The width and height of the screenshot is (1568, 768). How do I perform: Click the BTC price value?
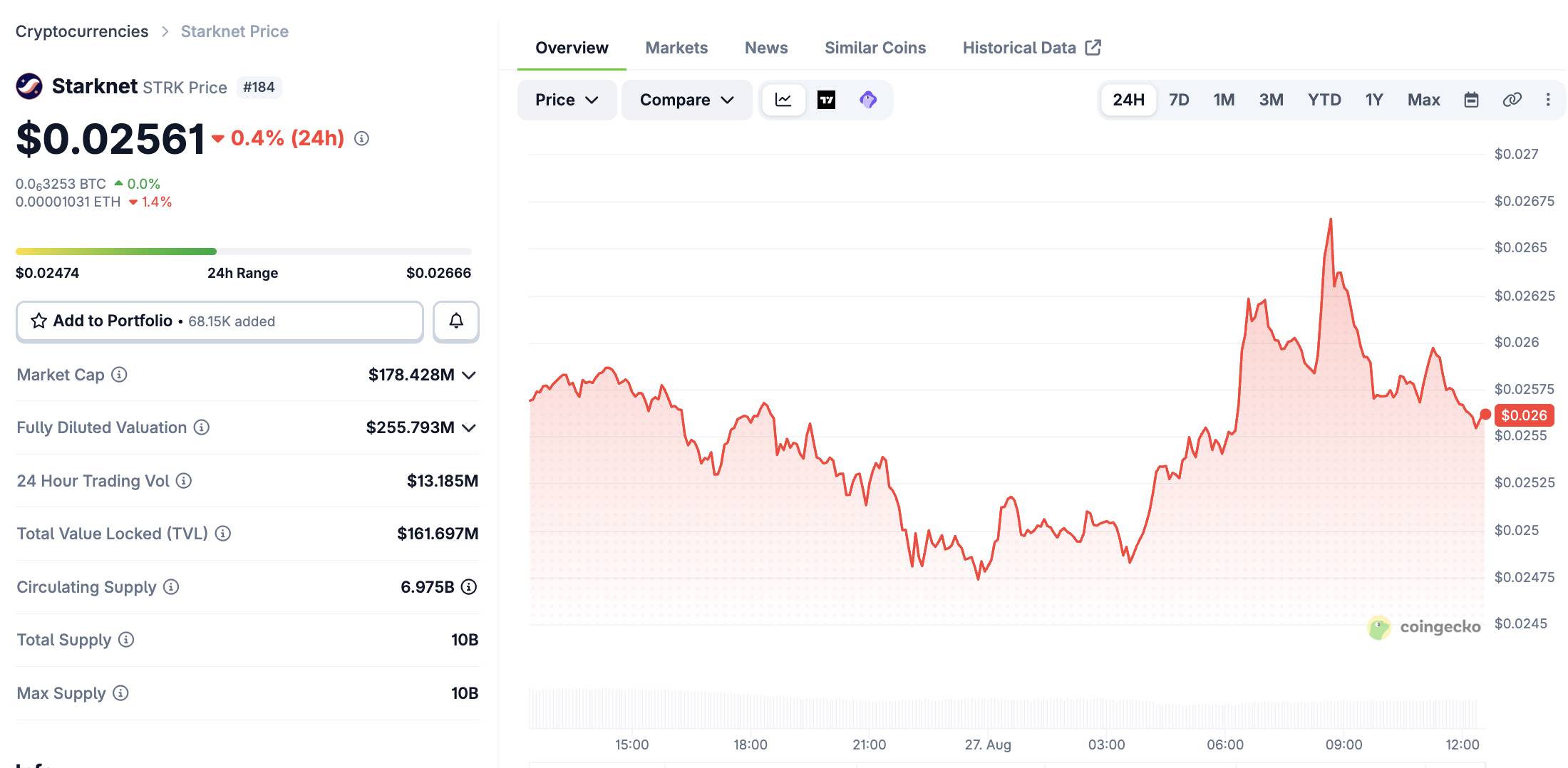61,184
